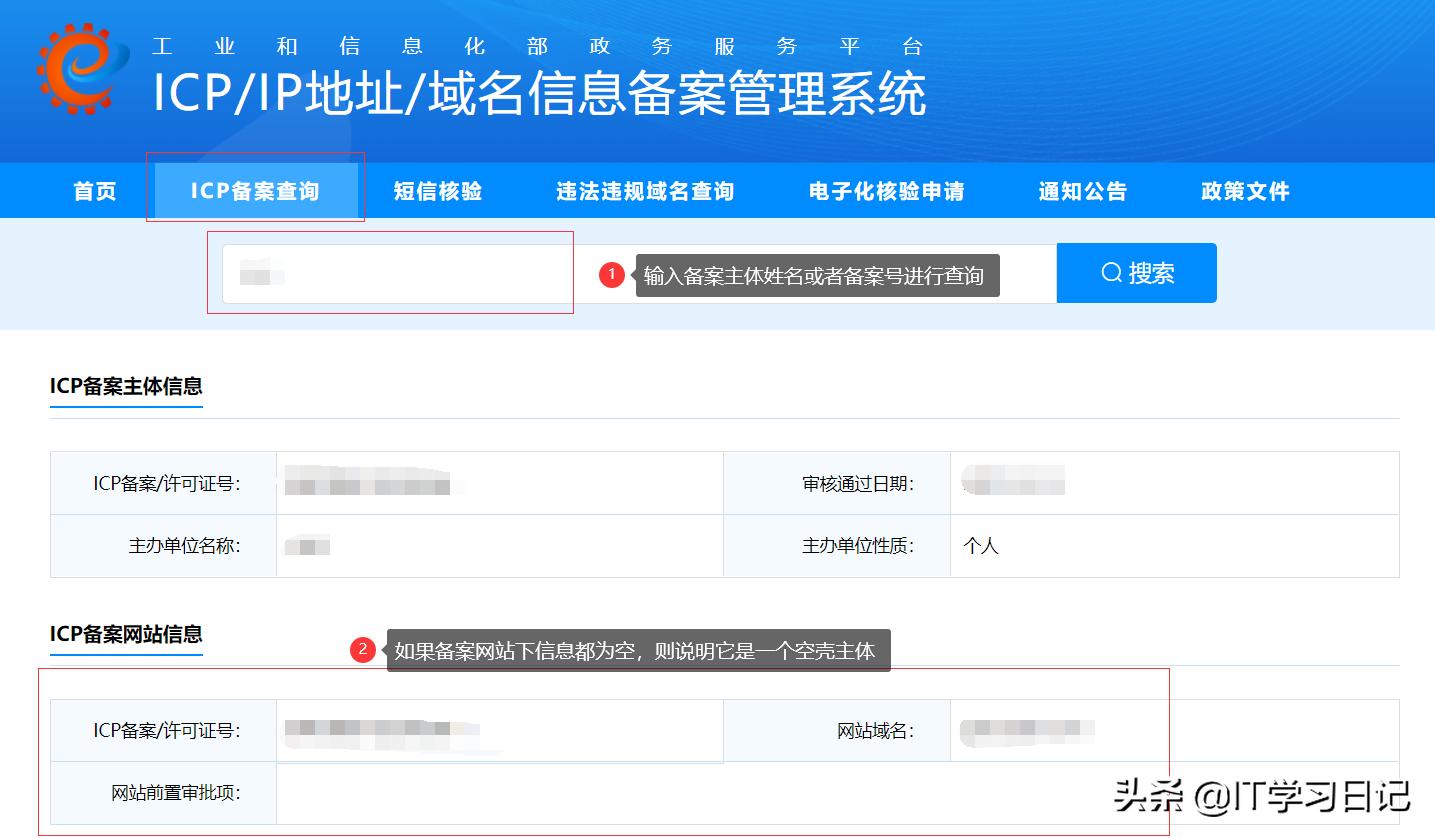The height and width of the screenshot is (838, 1435).
Task: Click the ICP备案主体信息 section heading
Action: point(126,385)
